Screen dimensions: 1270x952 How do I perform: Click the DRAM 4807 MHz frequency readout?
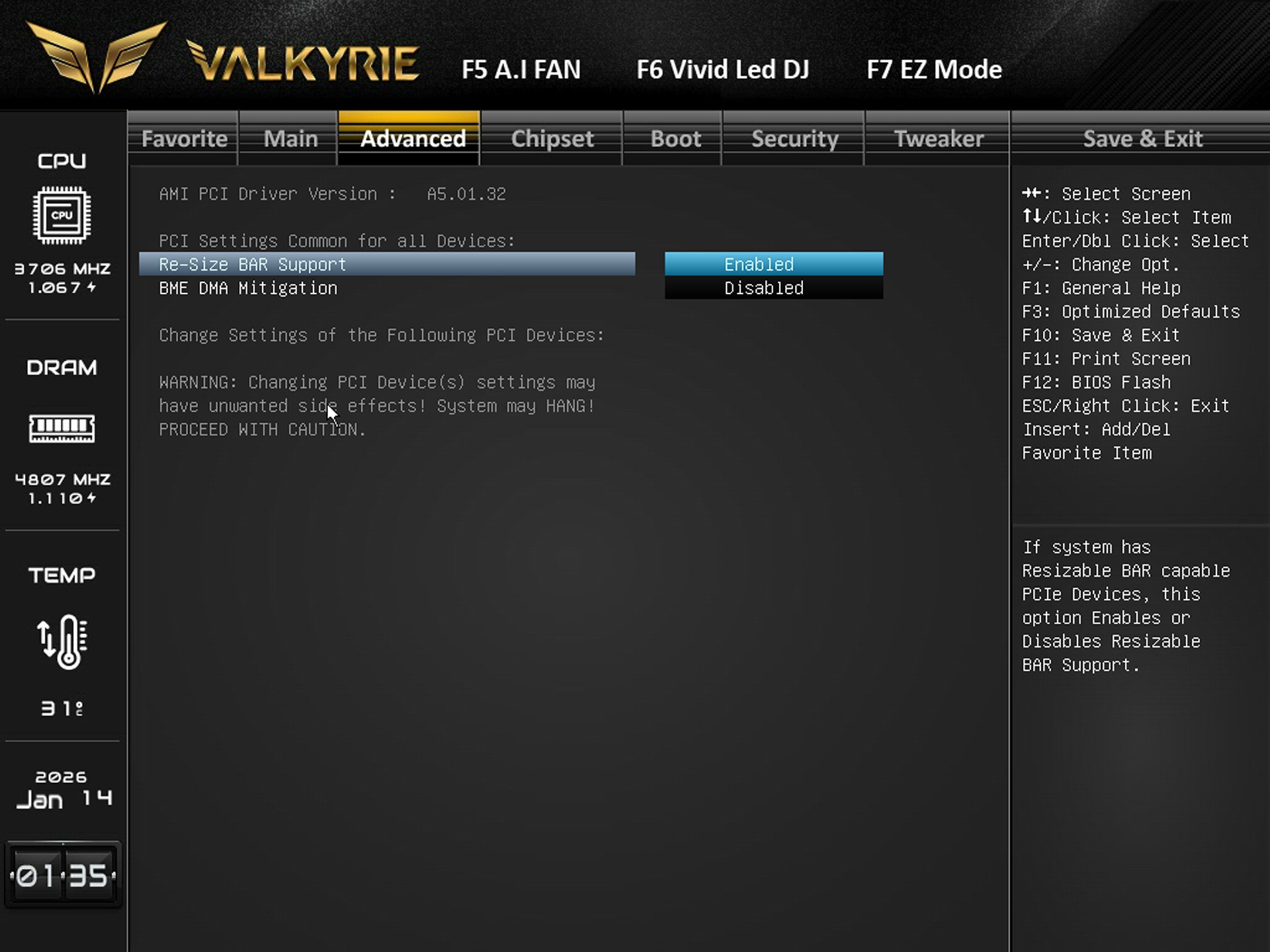click(x=62, y=479)
